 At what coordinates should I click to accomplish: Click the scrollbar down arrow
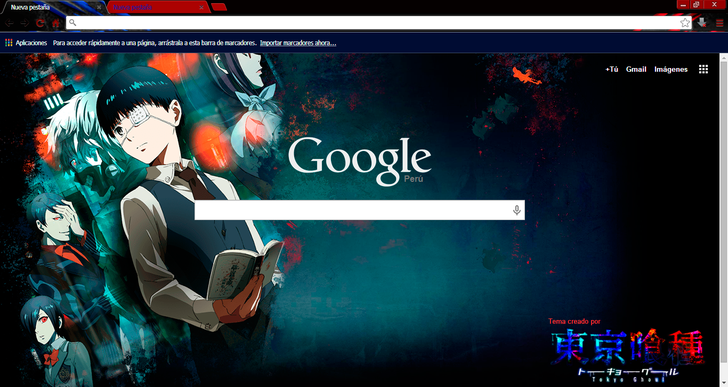(x=724, y=383)
